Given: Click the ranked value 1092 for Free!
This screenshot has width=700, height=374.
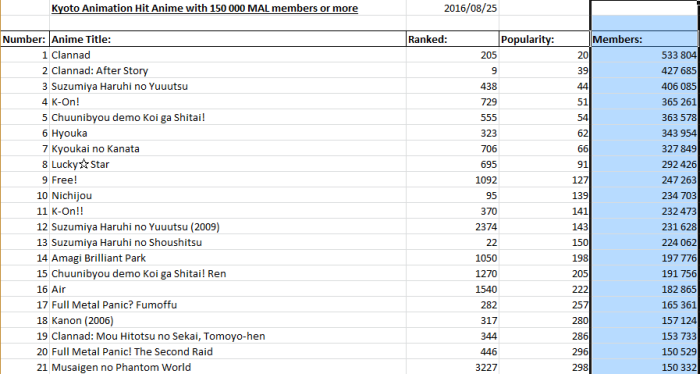Looking at the screenshot, I should [x=453, y=180].
